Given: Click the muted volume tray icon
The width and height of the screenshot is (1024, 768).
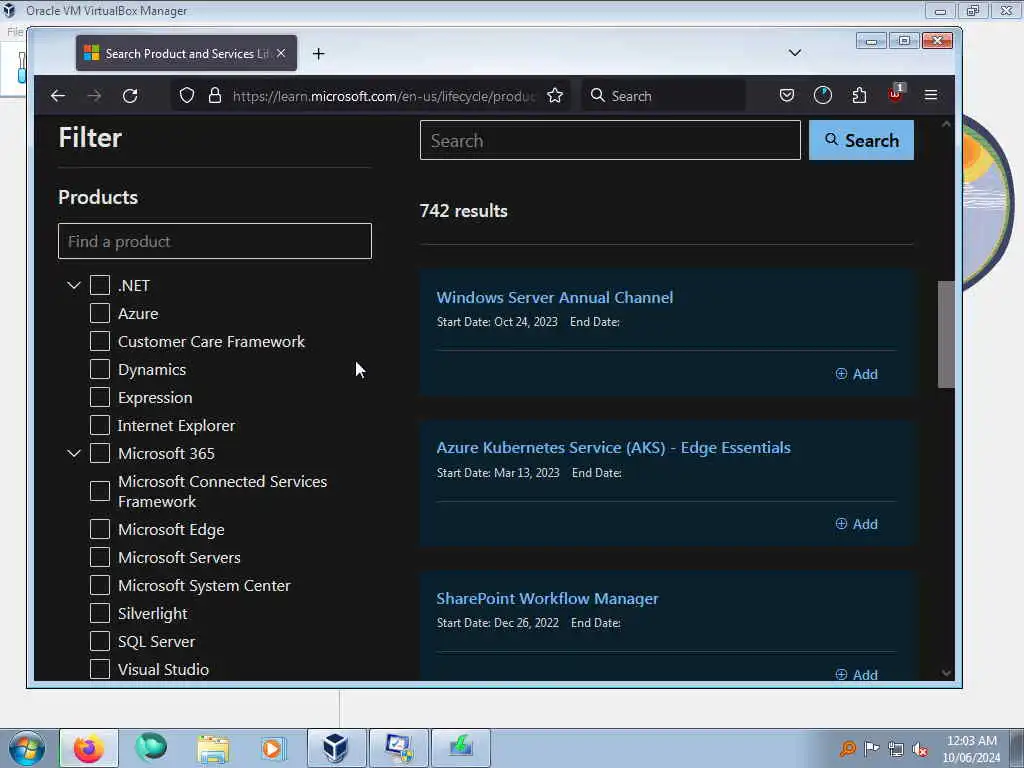Looking at the screenshot, I should pos(920,750).
